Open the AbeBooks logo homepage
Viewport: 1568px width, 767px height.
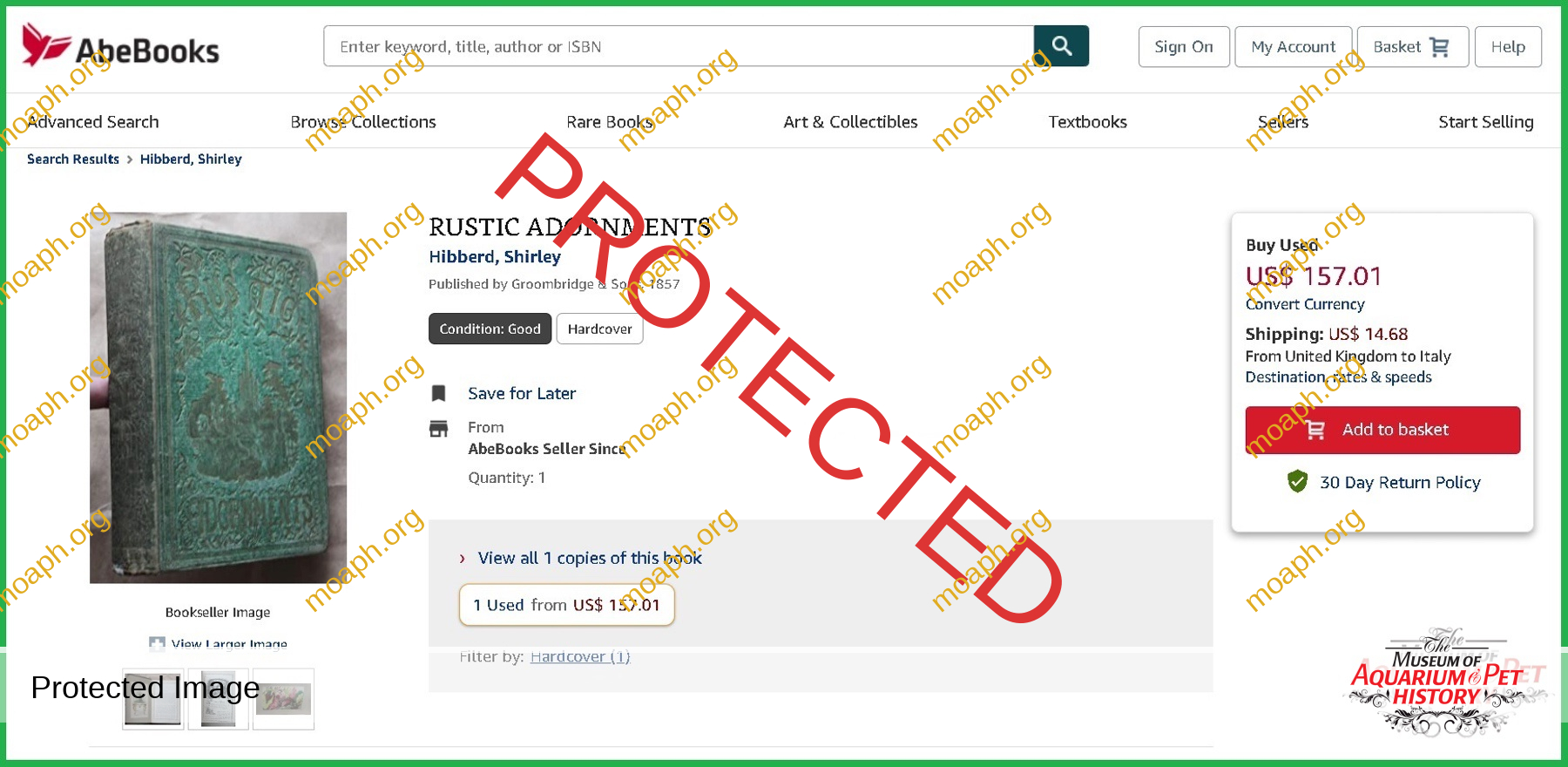click(121, 46)
